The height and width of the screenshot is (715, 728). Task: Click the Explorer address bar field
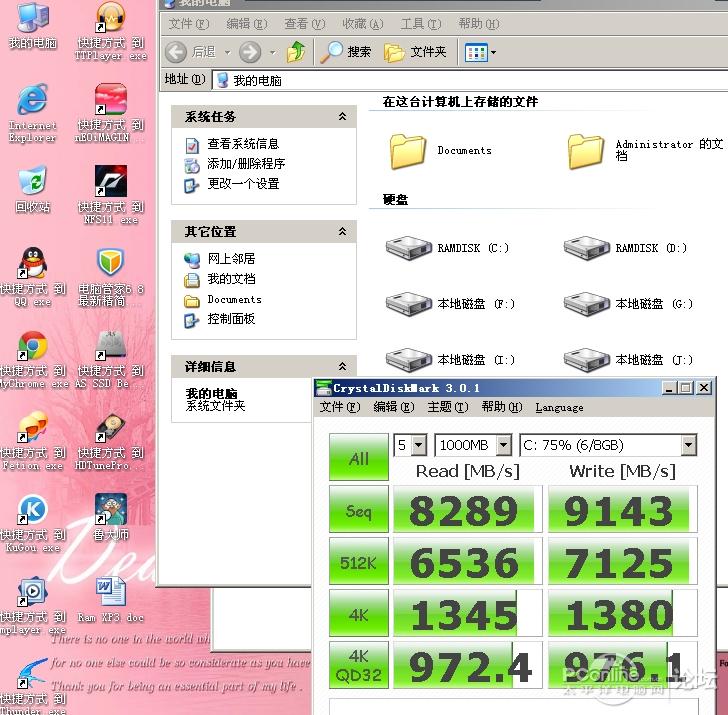(470, 80)
